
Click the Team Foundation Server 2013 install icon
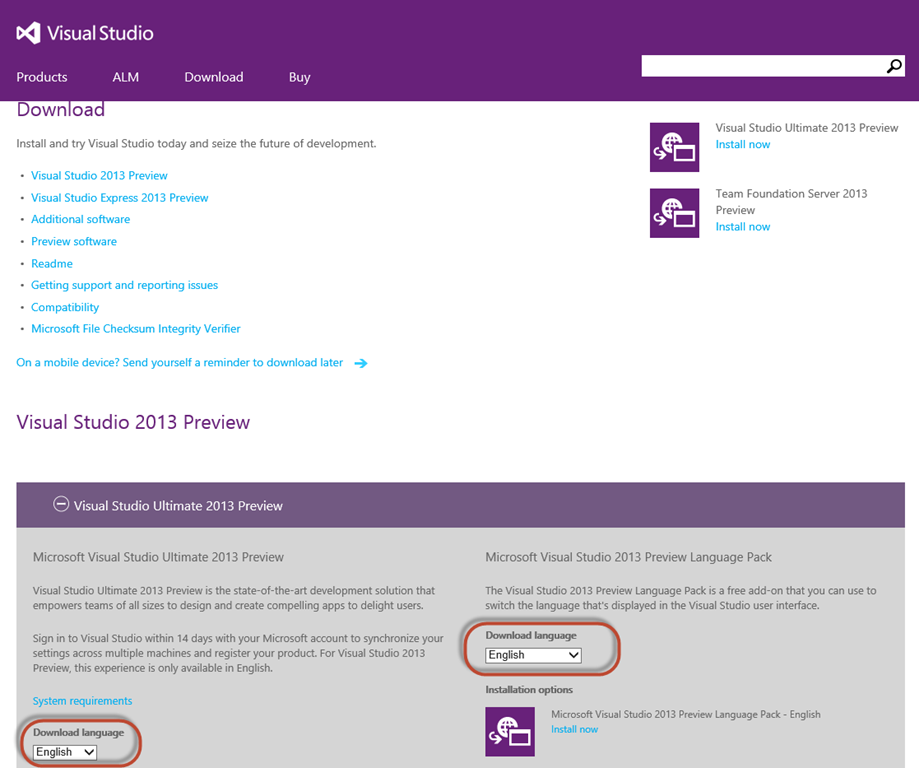674,213
